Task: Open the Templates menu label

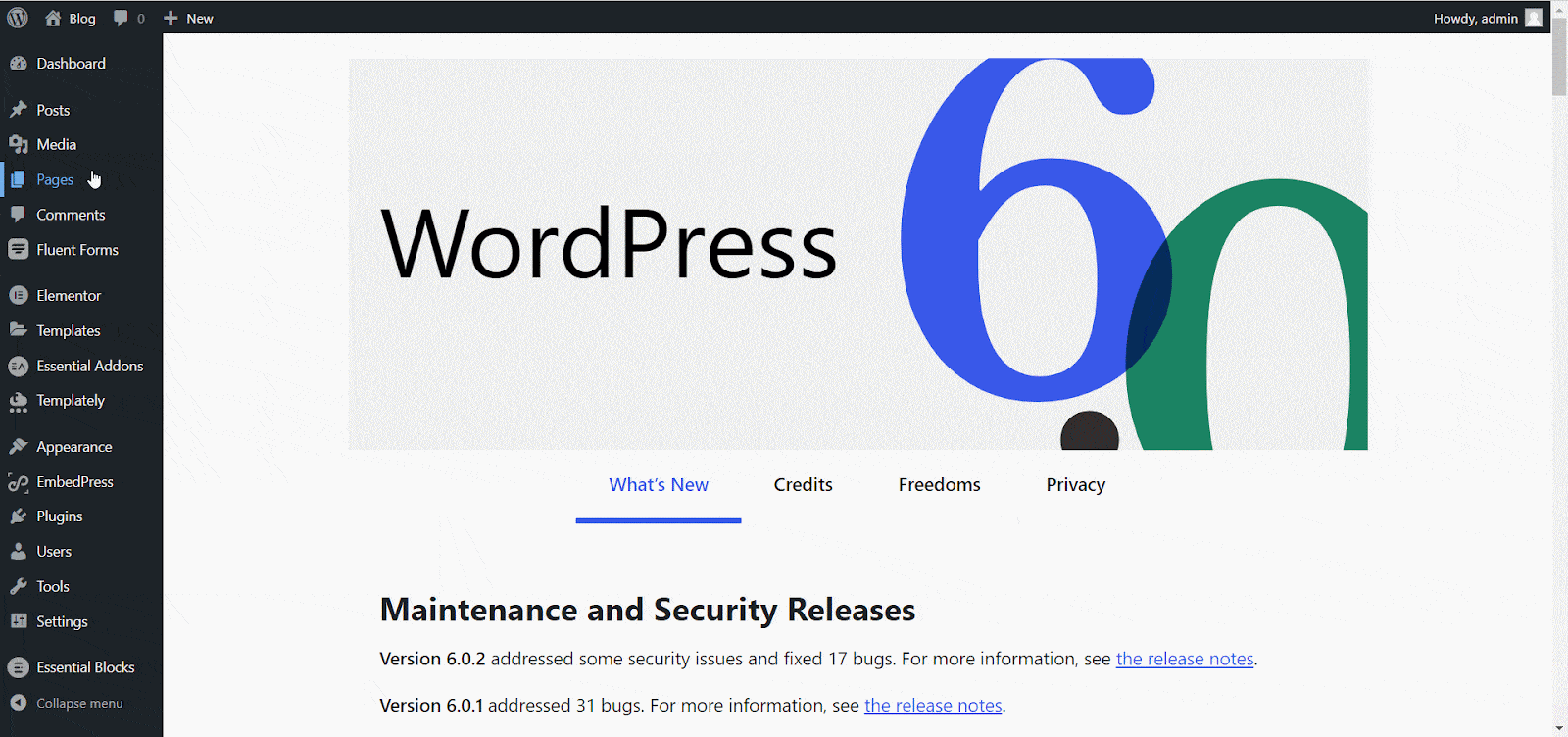Action: (x=69, y=330)
